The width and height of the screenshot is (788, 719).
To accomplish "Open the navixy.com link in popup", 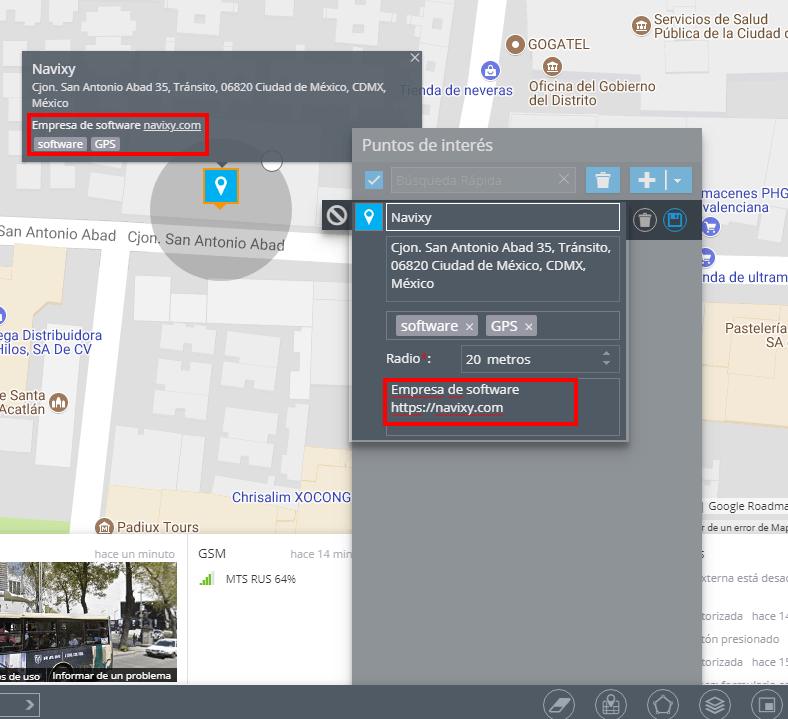I will coord(172,125).
